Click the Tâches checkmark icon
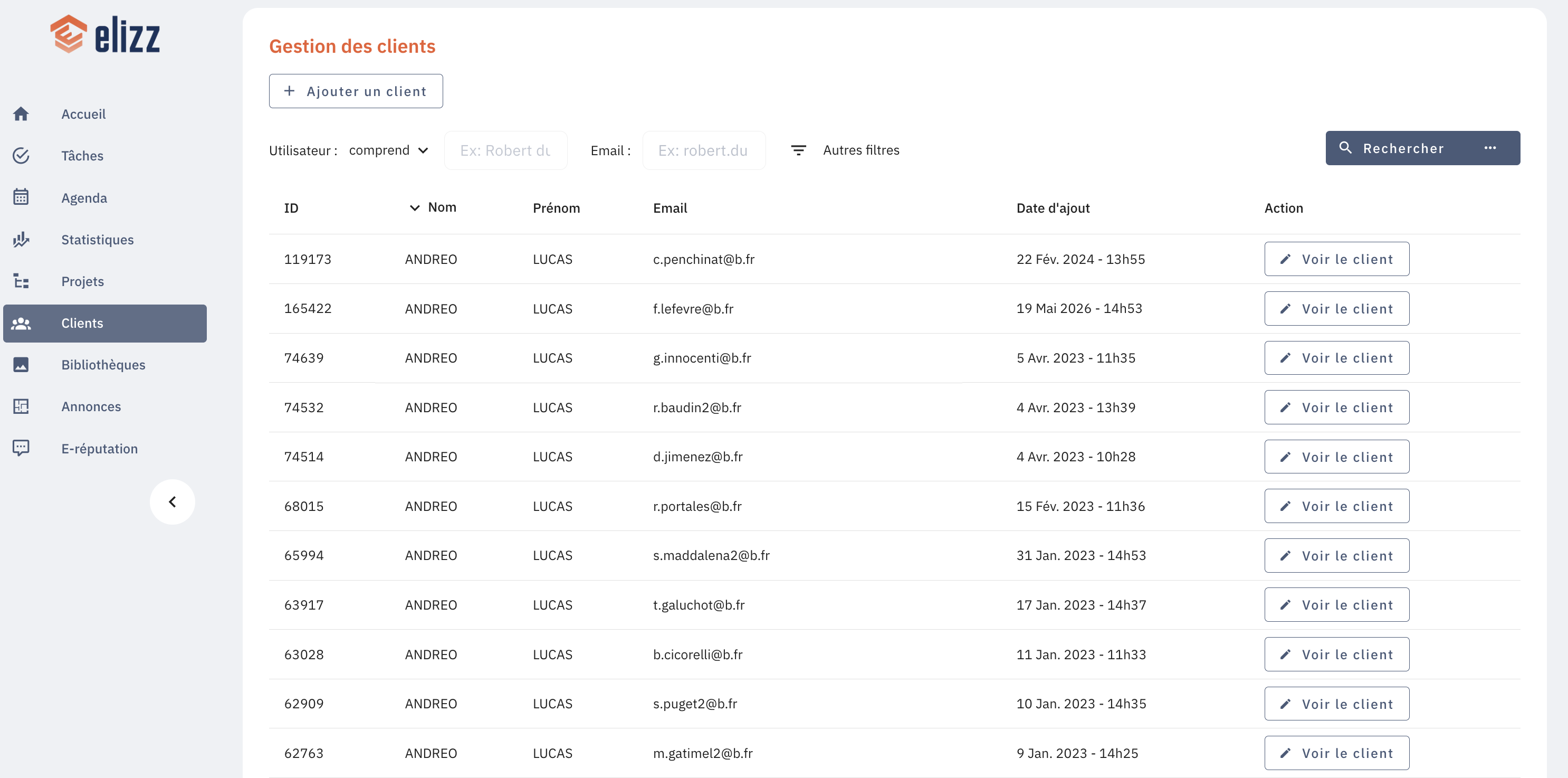The image size is (1568, 778). click(x=21, y=156)
